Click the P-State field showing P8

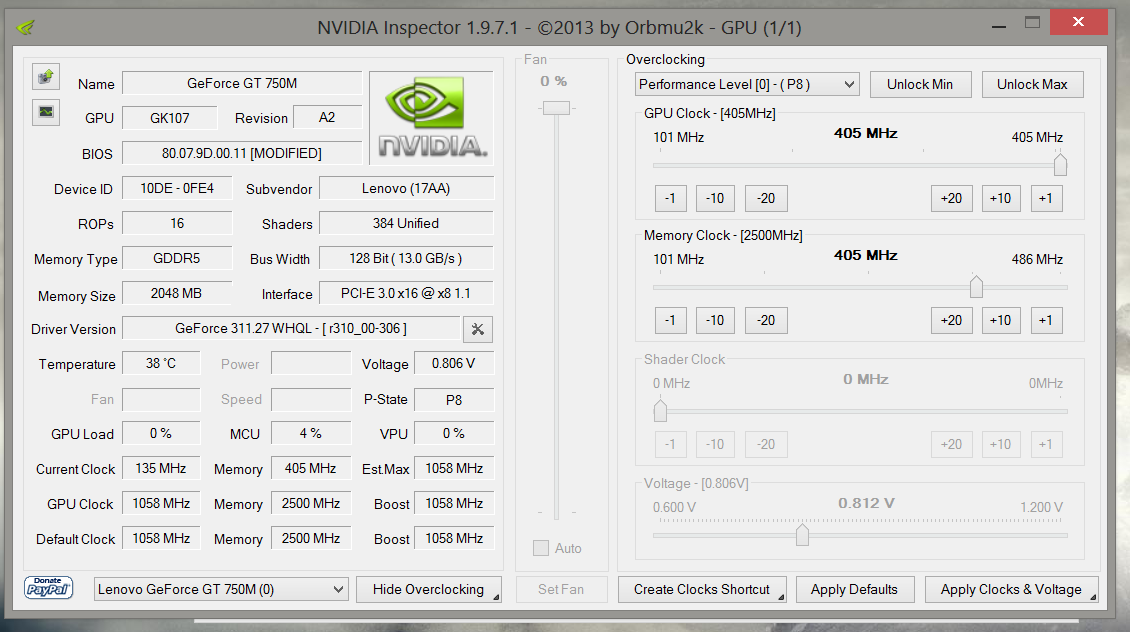click(454, 399)
